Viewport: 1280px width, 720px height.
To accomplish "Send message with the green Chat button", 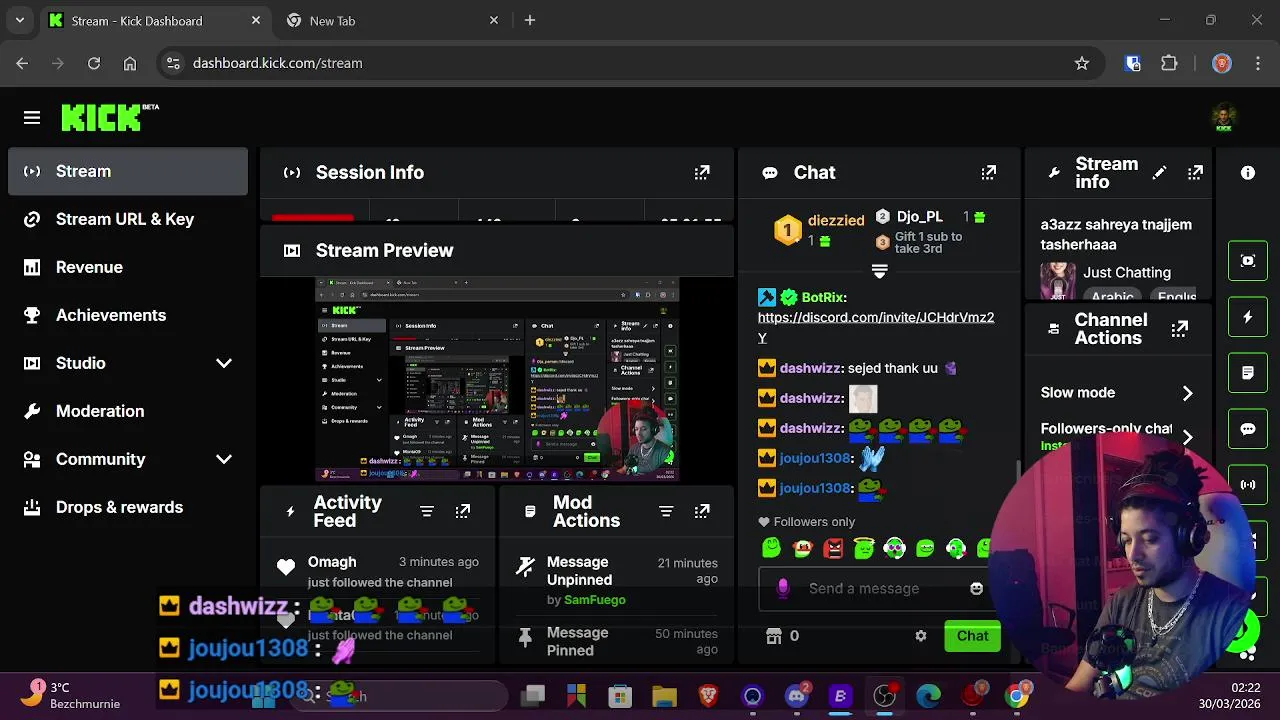I will click(972, 636).
